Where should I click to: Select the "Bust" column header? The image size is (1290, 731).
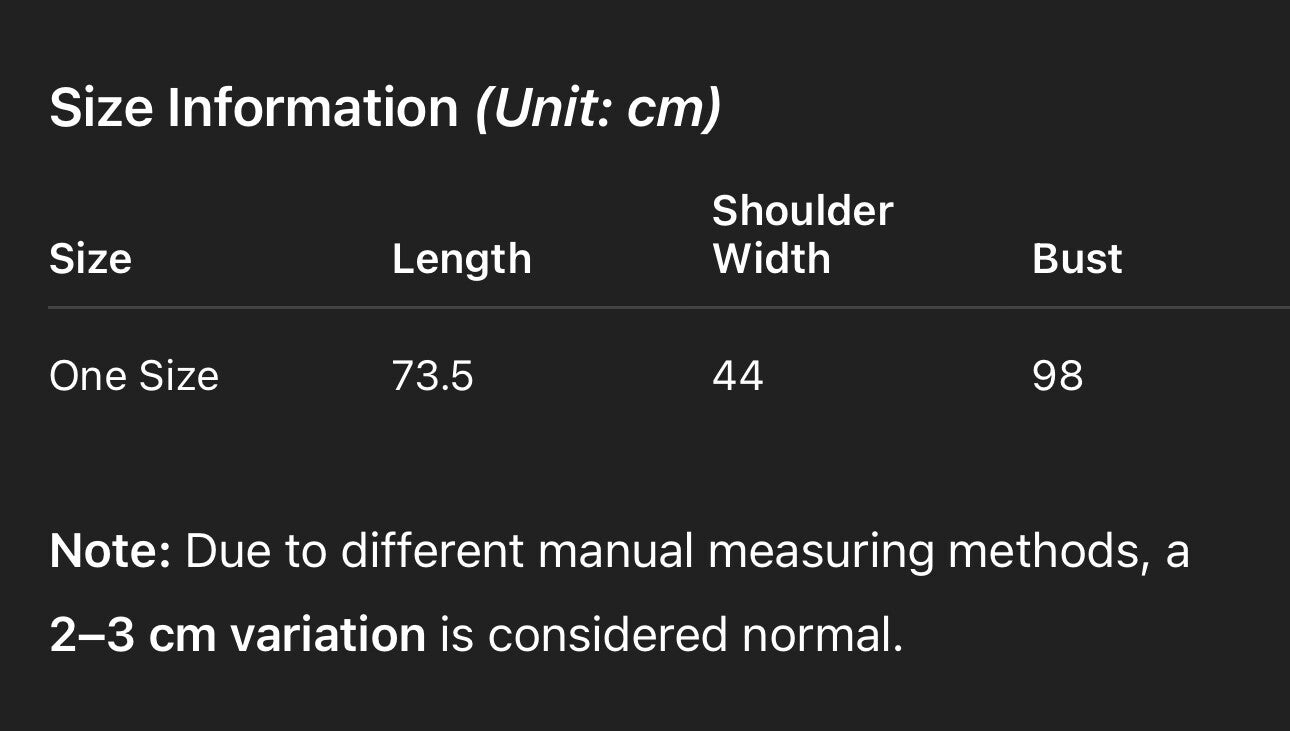[x=1077, y=259]
